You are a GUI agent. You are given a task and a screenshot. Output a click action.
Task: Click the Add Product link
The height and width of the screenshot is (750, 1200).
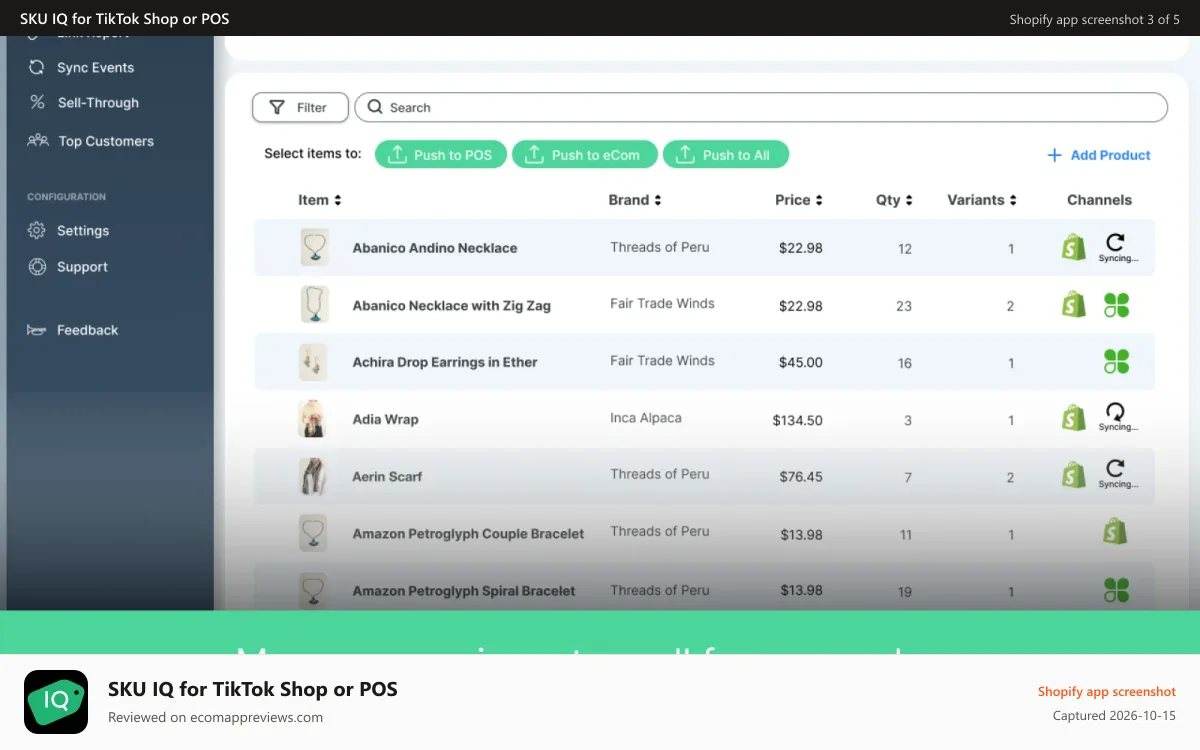coord(1098,155)
